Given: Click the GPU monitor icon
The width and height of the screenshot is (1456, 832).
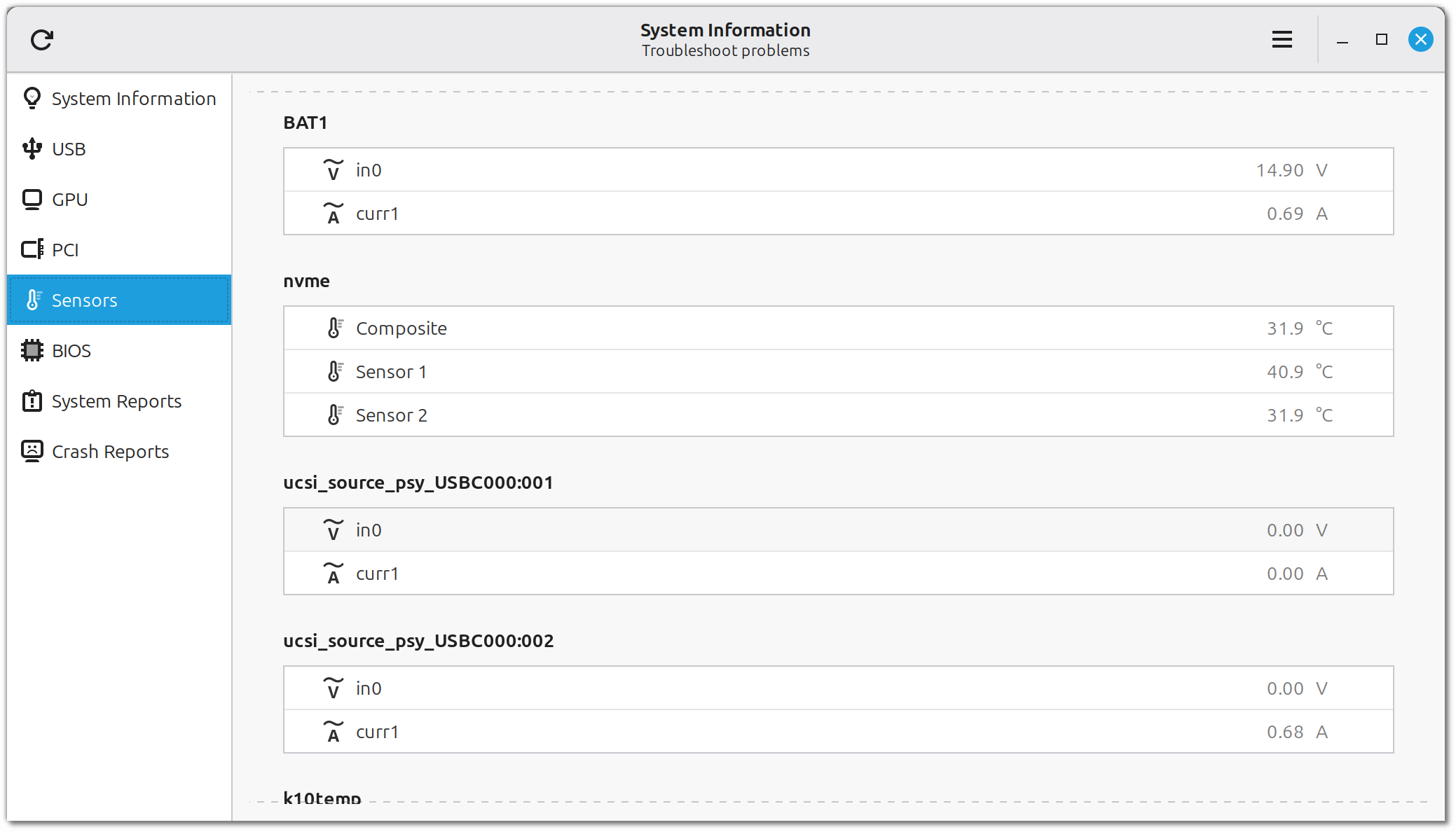Looking at the screenshot, I should [x=32, y=200].
